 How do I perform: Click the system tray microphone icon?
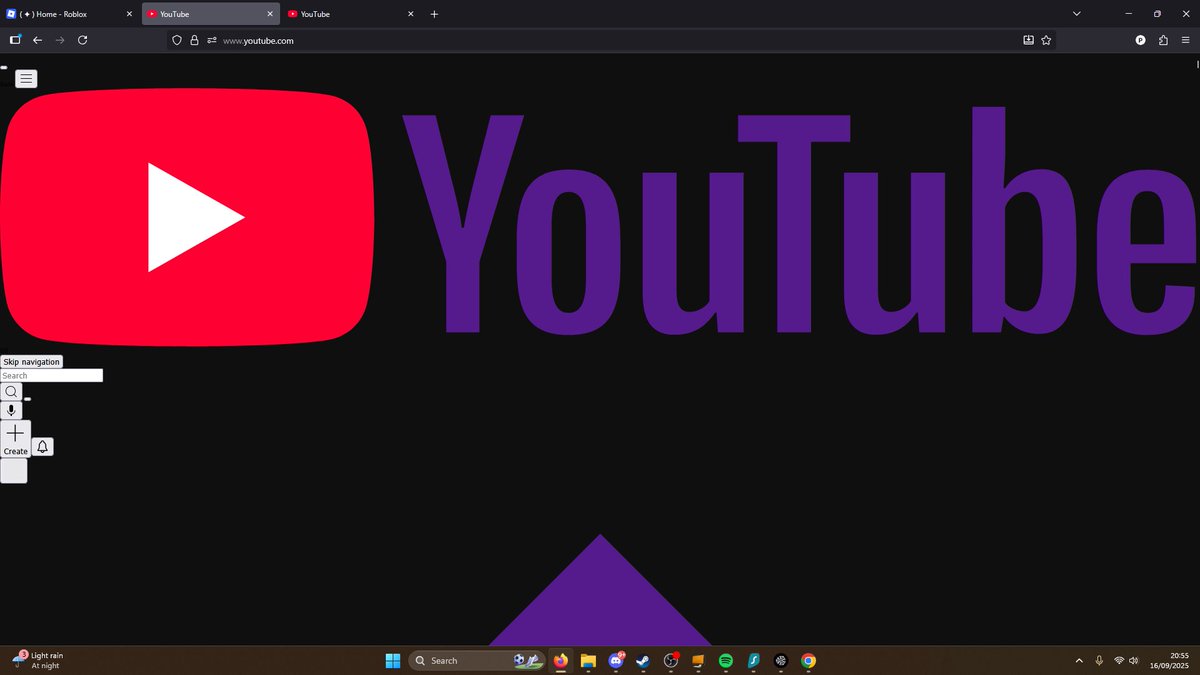coord(1099,660)
